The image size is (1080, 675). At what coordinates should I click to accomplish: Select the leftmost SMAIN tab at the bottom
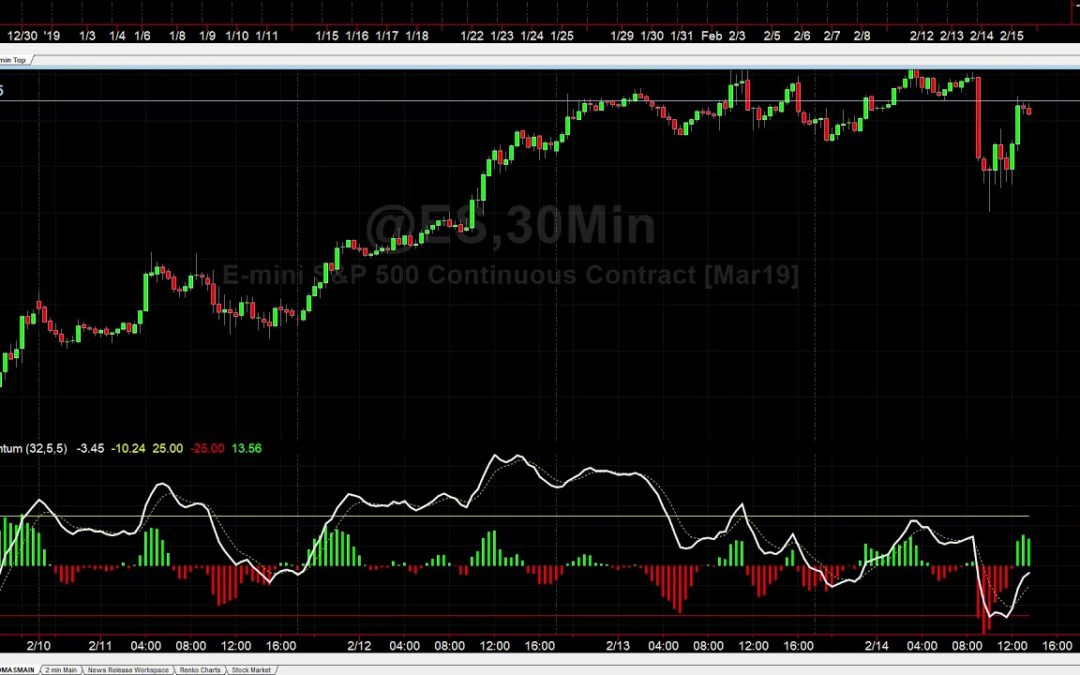(x=18, y=669)
